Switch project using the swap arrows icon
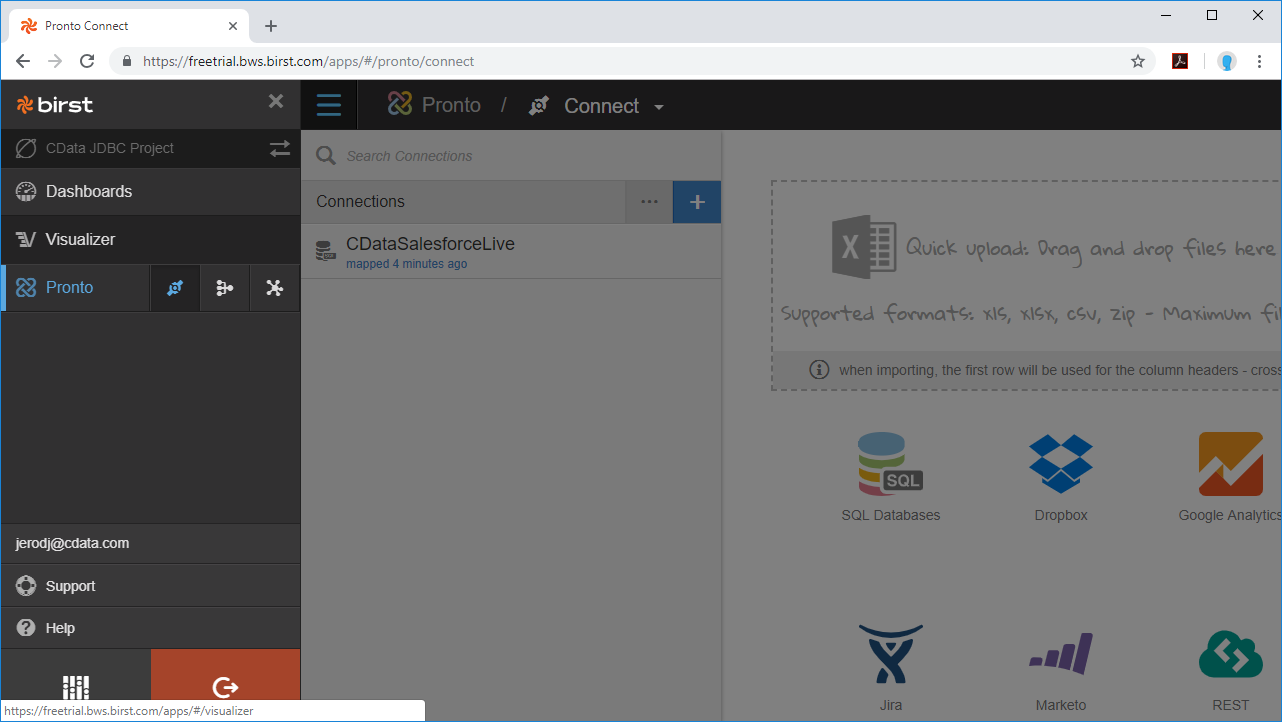This screenshot has height=722, width=1282. [x=279, y=148]
